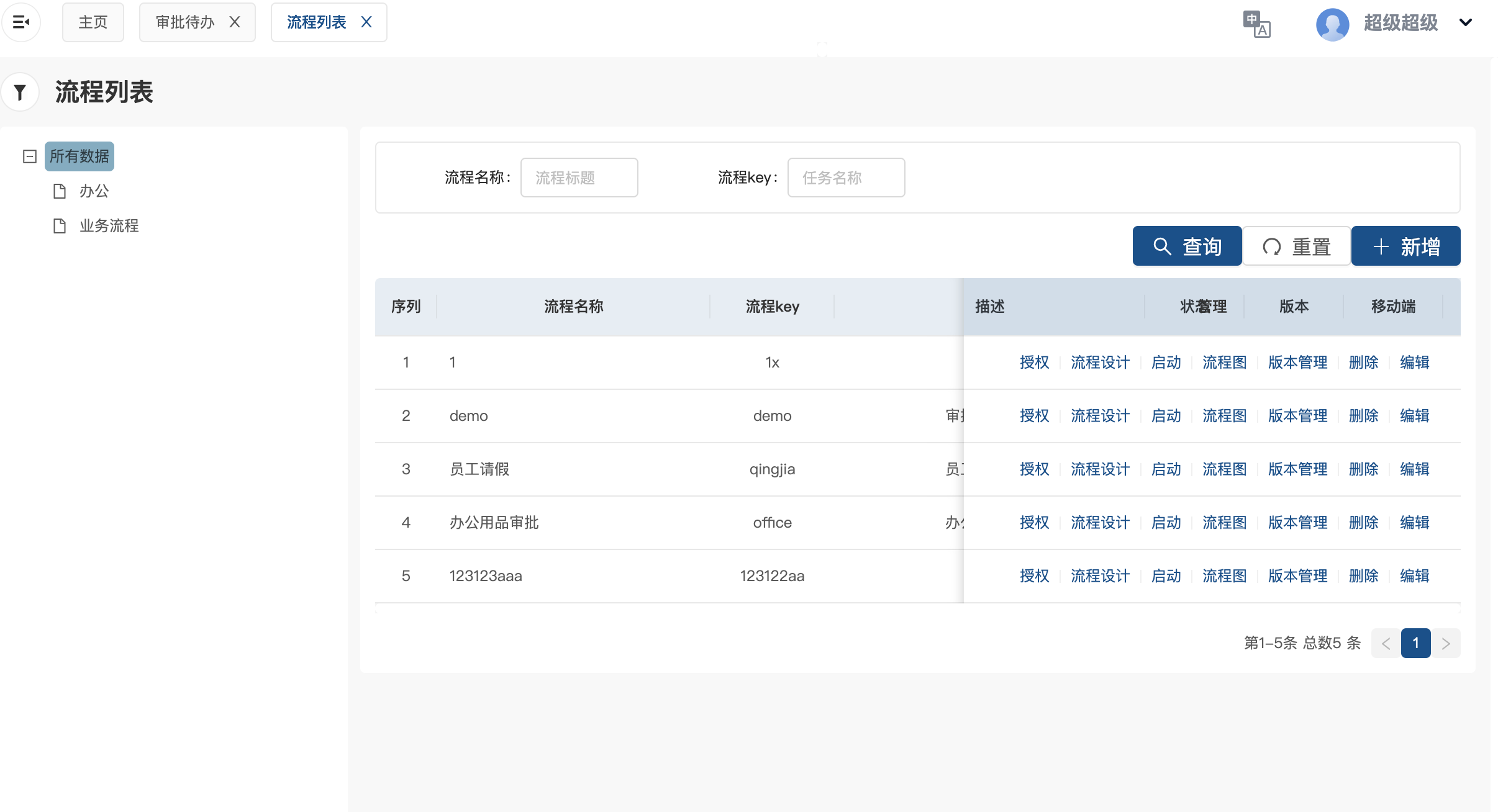Click the 移动端 column header
The width and height of the screenshot is (1498, 812).
(1394, 307)
